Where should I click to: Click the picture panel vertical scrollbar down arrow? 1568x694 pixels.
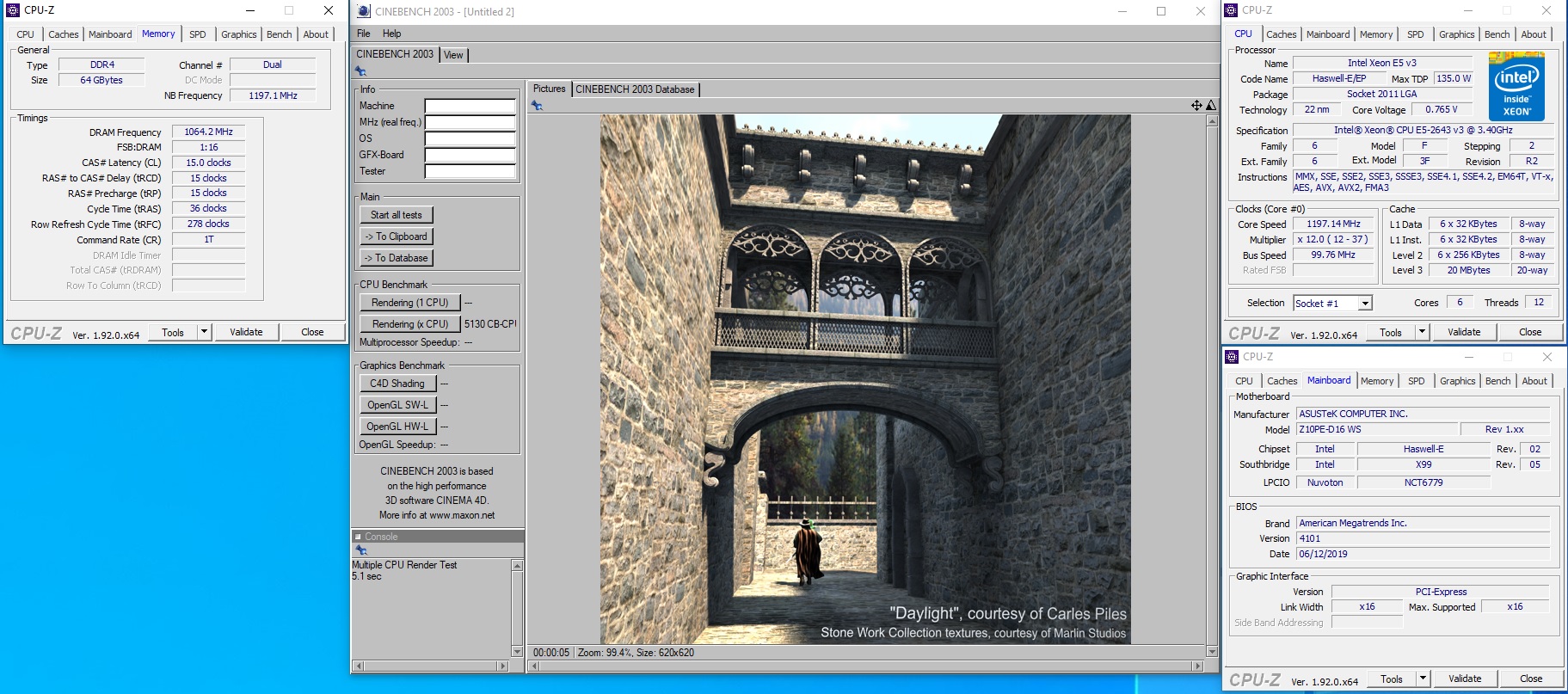click(x=1212, y=651)
